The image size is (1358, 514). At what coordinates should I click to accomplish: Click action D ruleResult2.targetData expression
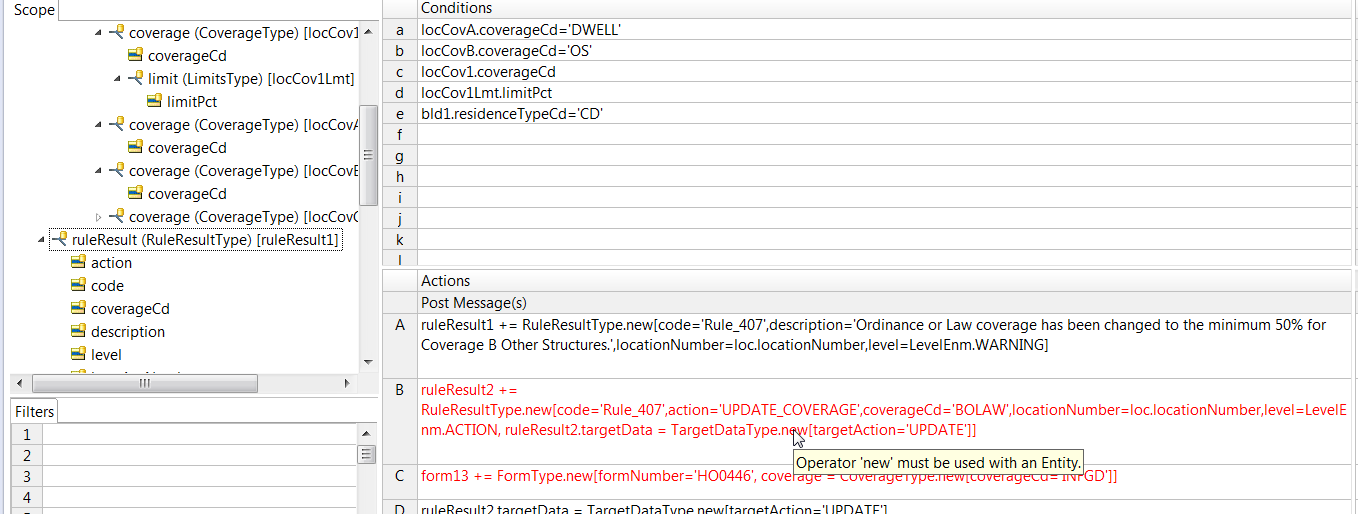884,507
